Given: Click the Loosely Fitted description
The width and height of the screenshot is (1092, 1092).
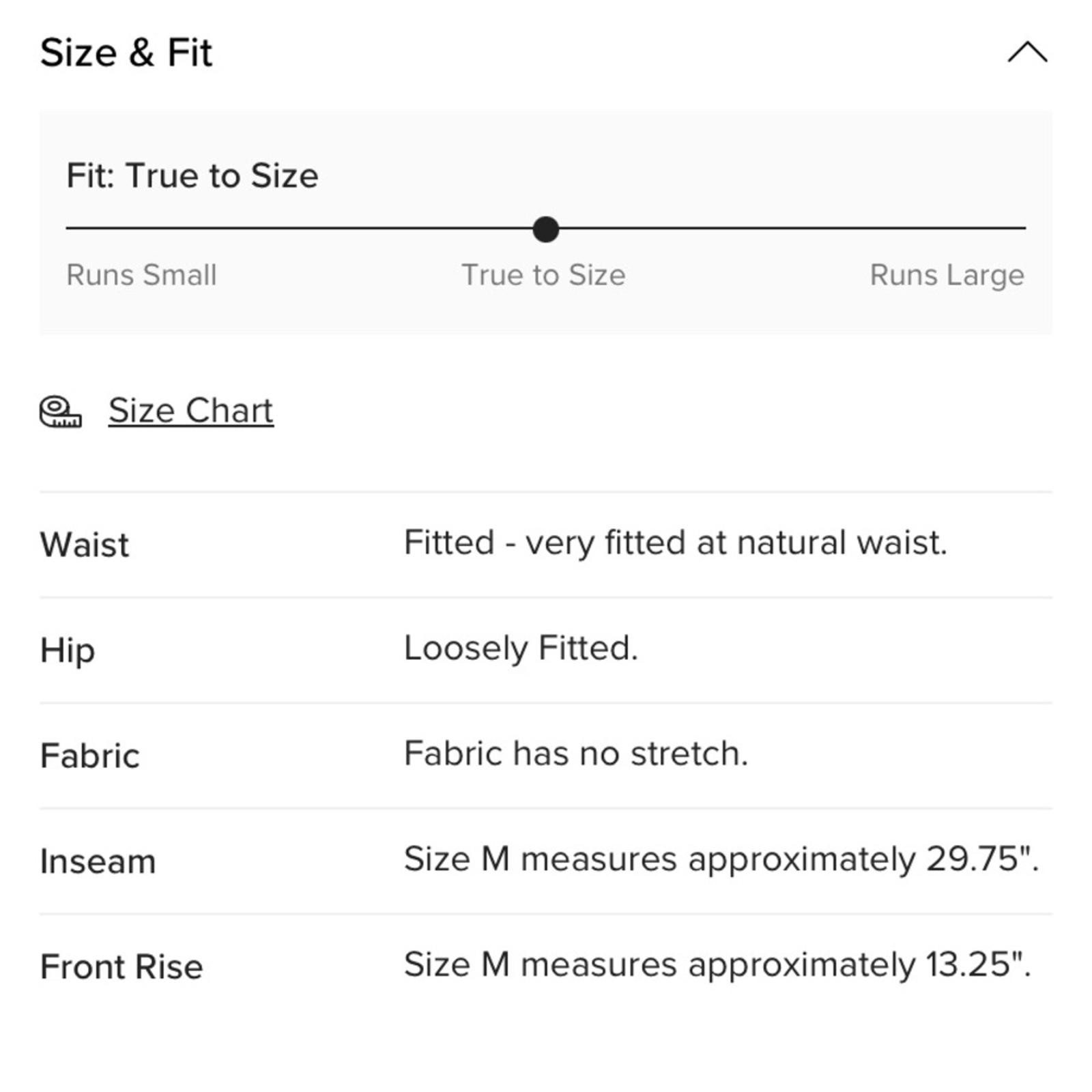Looking at the screenshot, I should tap(521, 648).
